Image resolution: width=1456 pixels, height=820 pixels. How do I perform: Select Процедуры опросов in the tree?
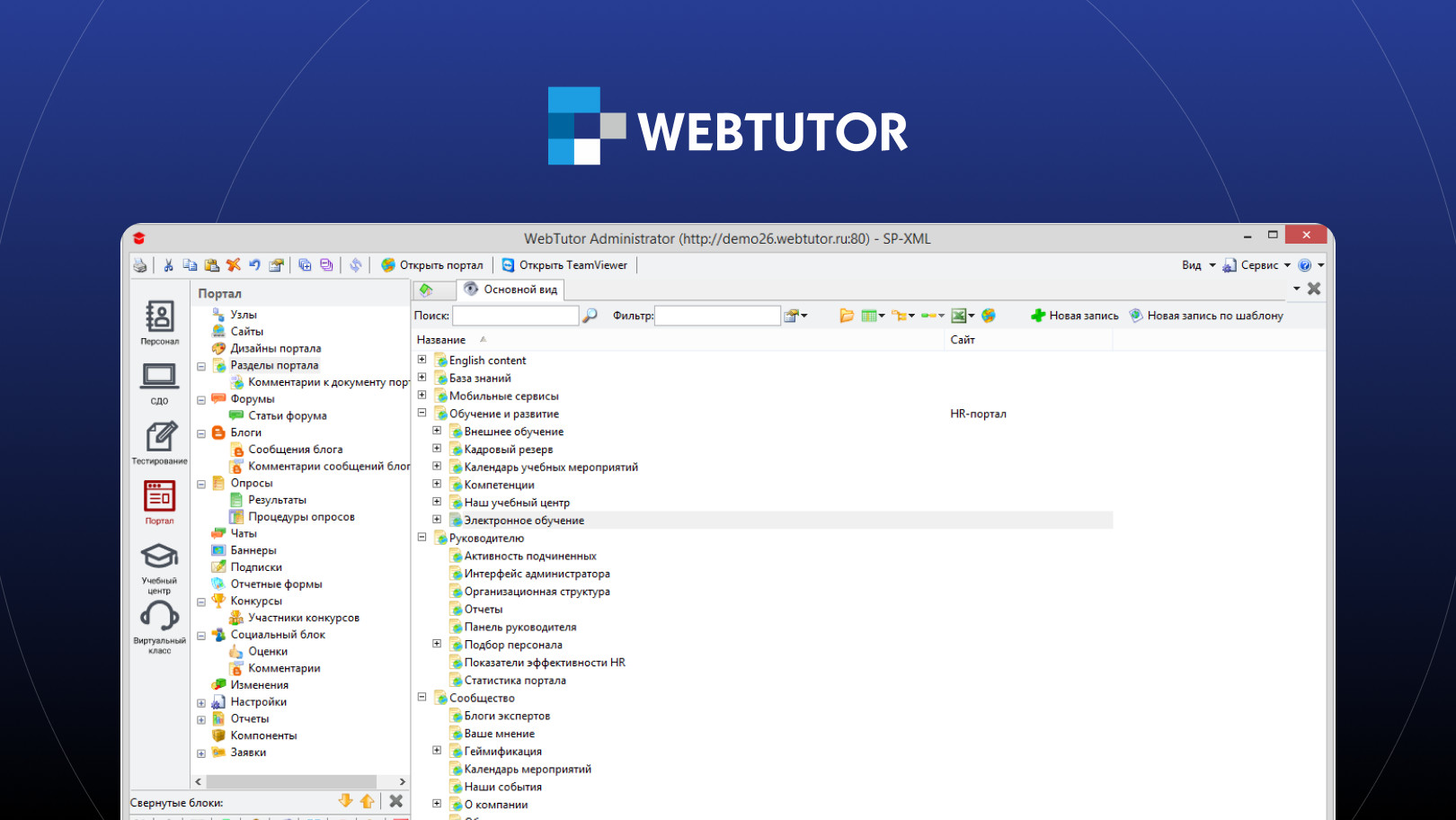click(x=301, y=517)
